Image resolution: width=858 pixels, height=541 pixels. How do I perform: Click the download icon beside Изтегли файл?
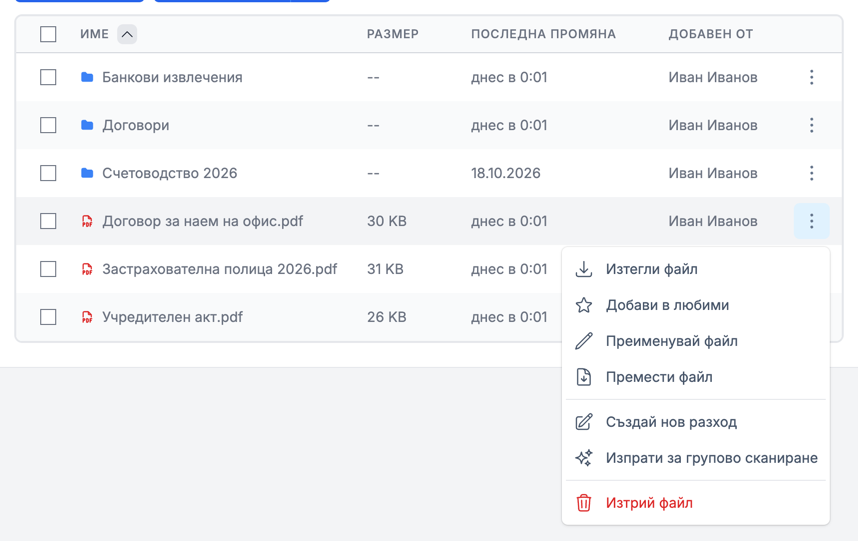coord(583,269)
